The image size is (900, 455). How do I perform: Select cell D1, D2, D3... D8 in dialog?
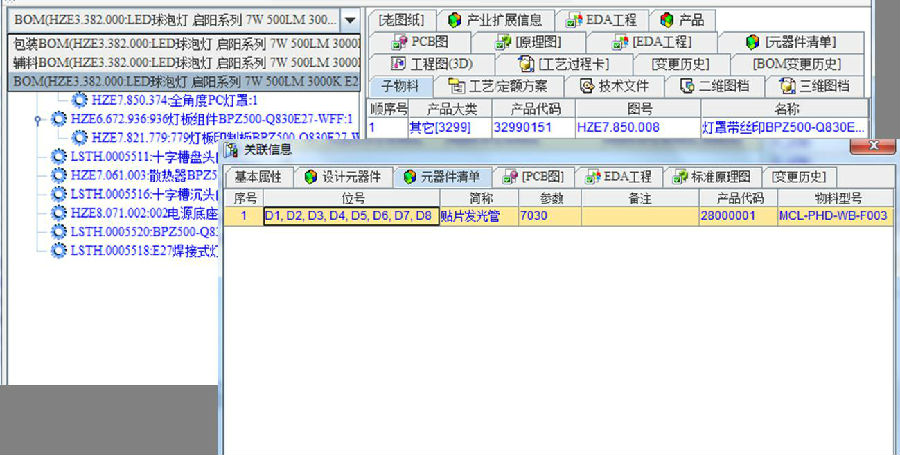pyautogui.click(x=351, y=216)
